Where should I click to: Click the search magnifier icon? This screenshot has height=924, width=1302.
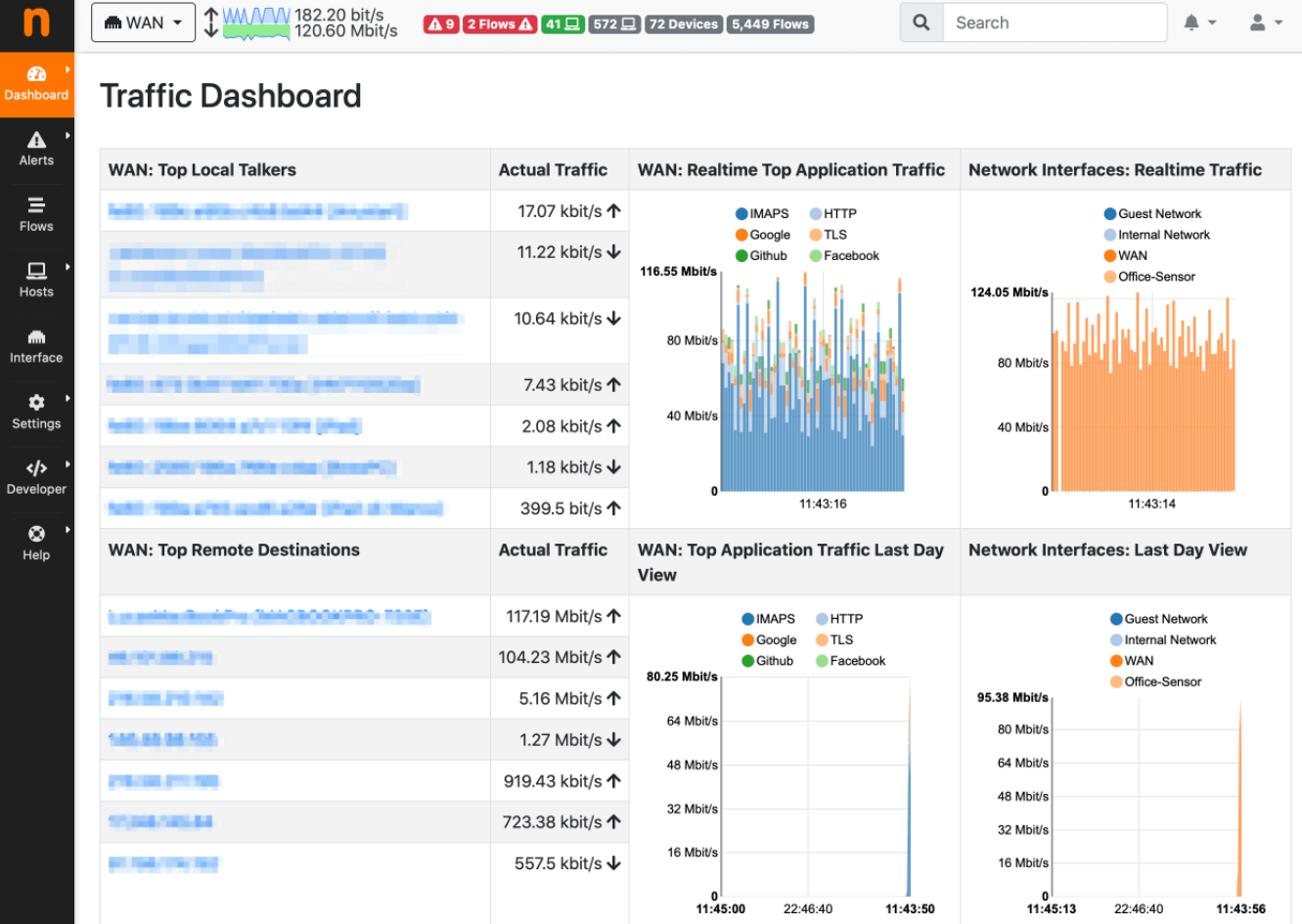click(920, 22)
